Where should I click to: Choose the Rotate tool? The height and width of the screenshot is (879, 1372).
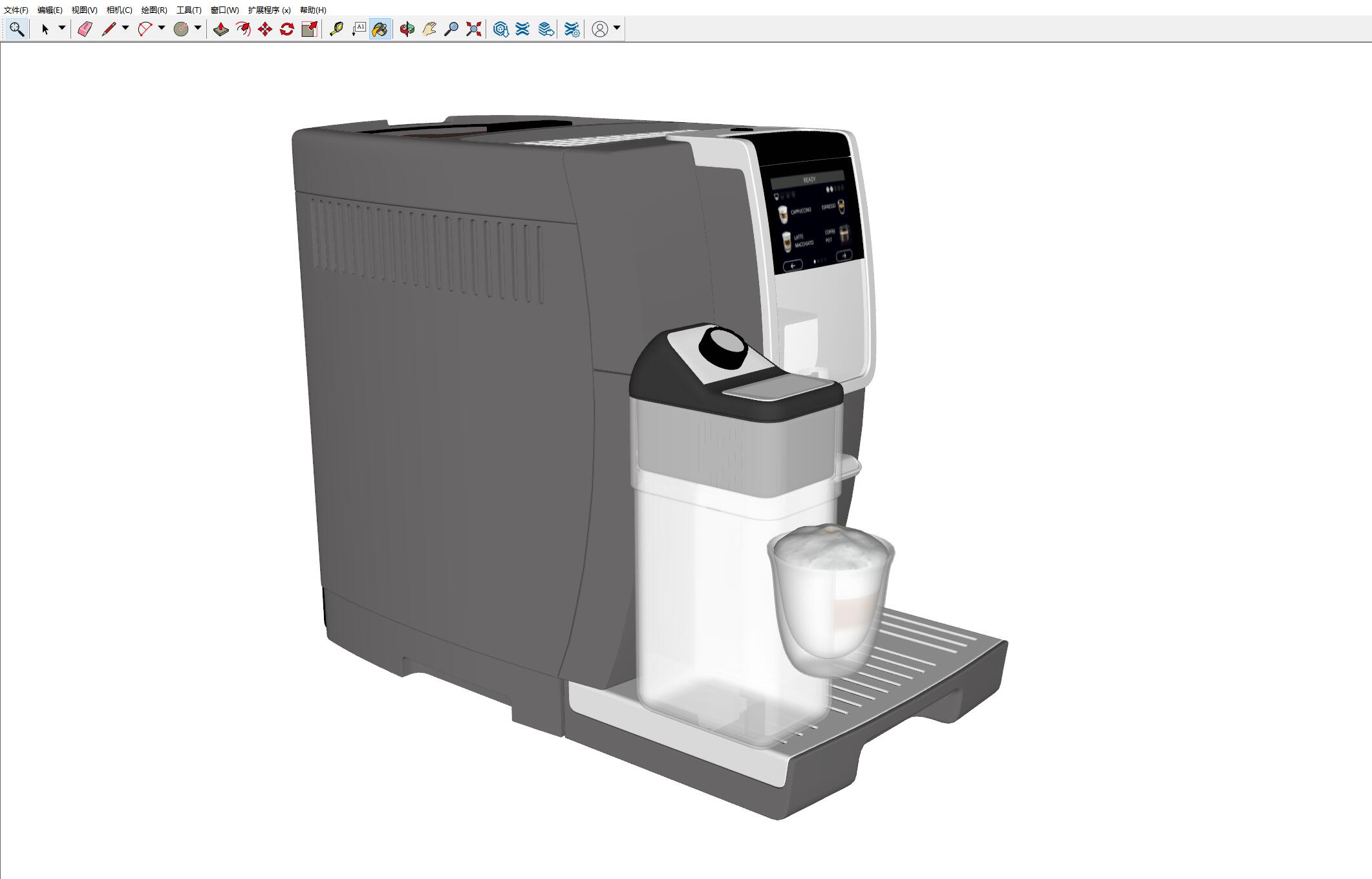[x=287, y=29]
